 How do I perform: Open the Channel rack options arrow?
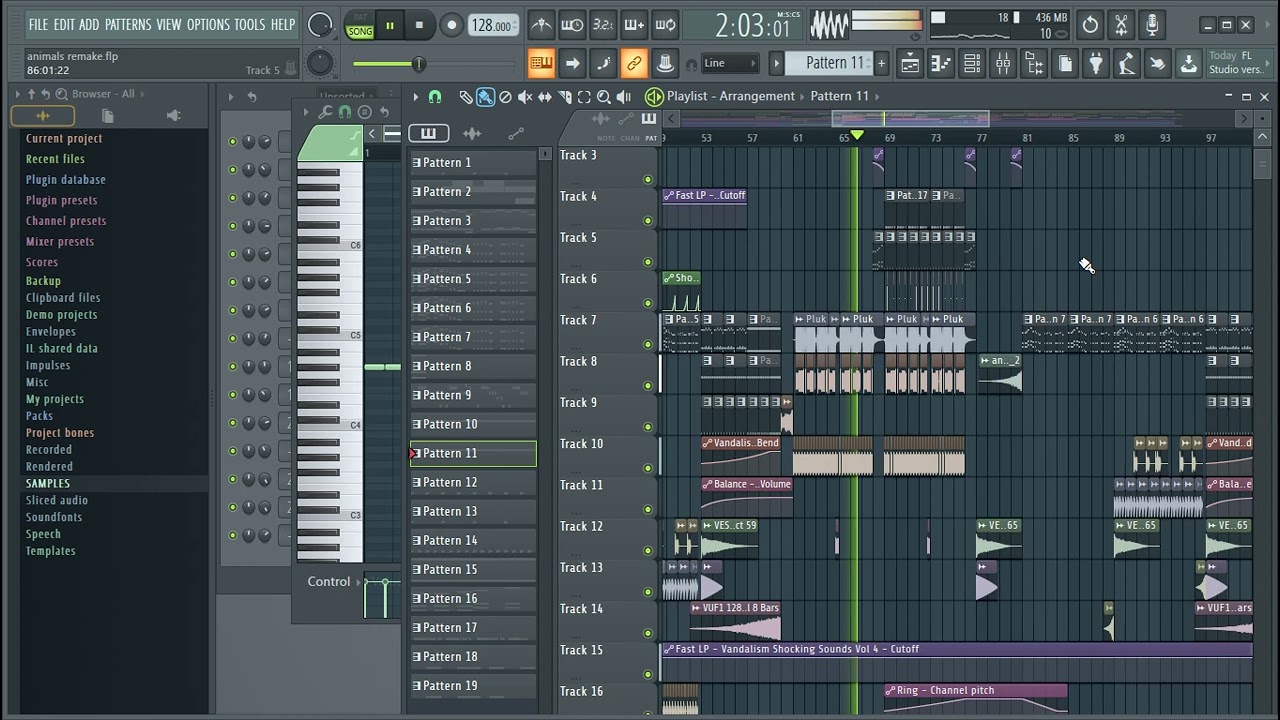click(230, 97)
